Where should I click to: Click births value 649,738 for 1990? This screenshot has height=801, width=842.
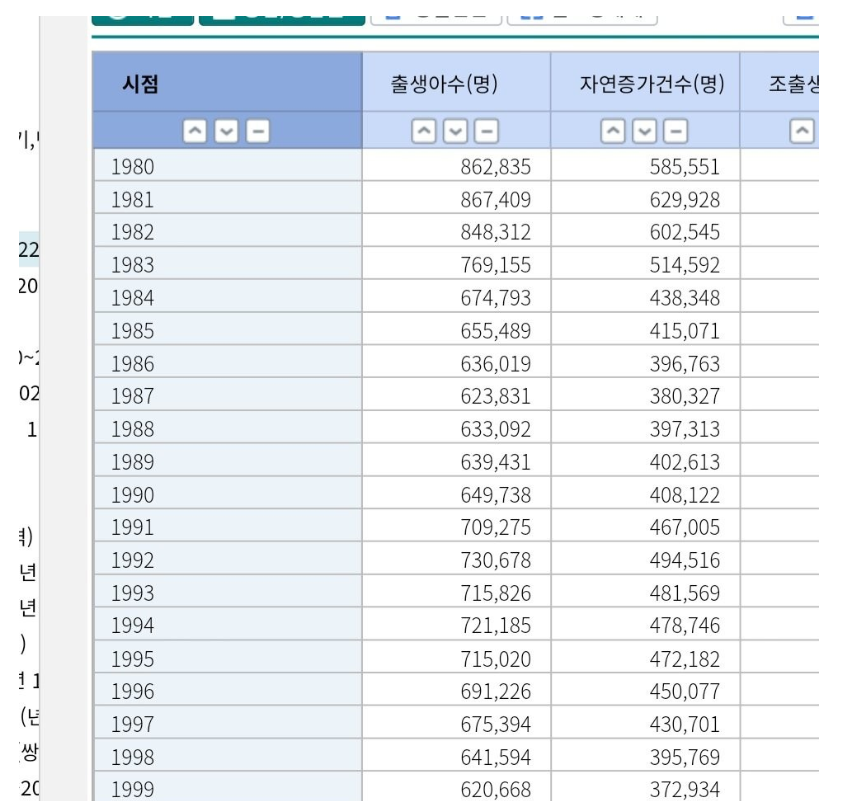(496, 495)
